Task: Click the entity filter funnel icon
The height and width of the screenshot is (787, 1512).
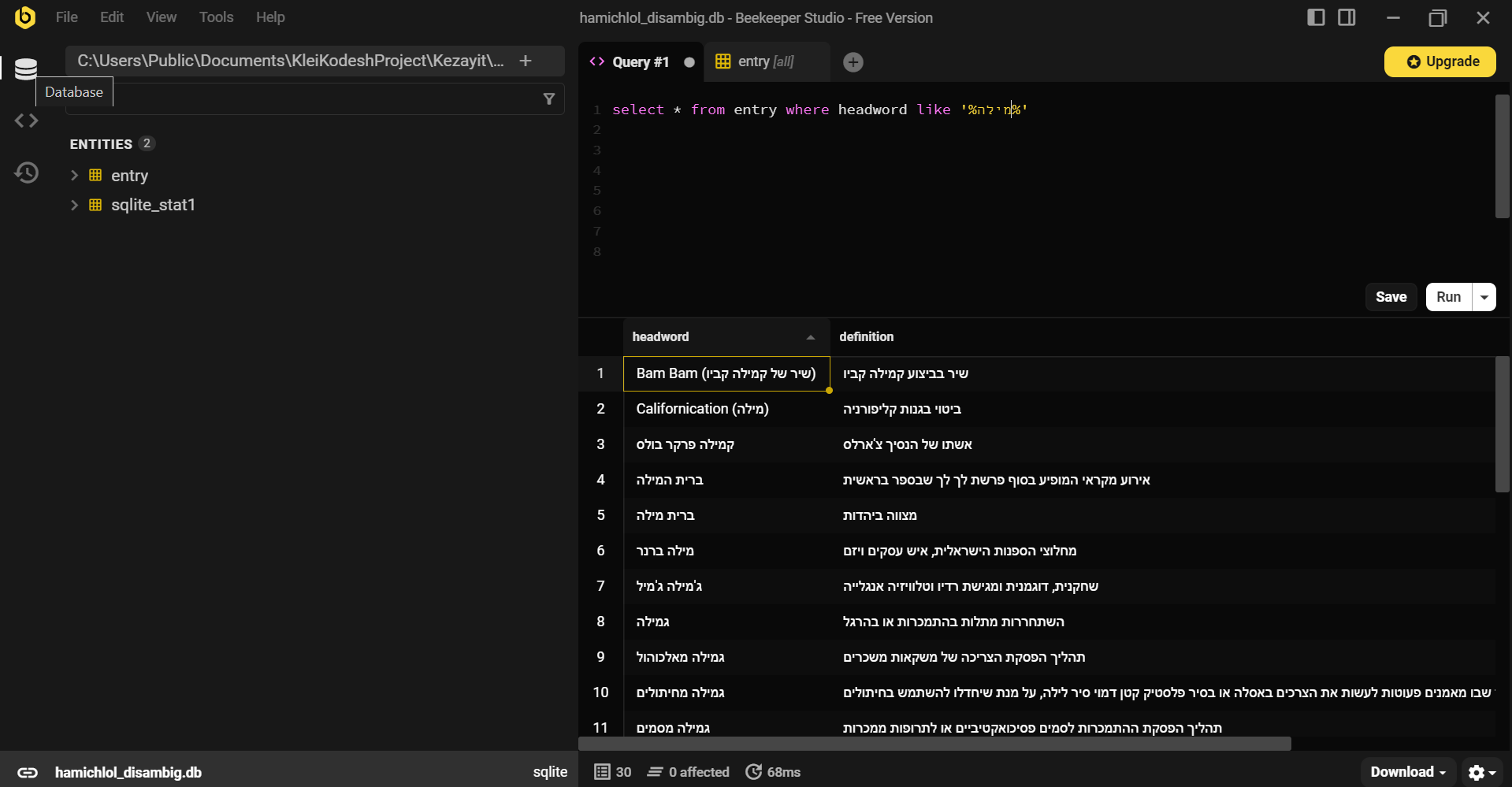Action: click(549, 99)
